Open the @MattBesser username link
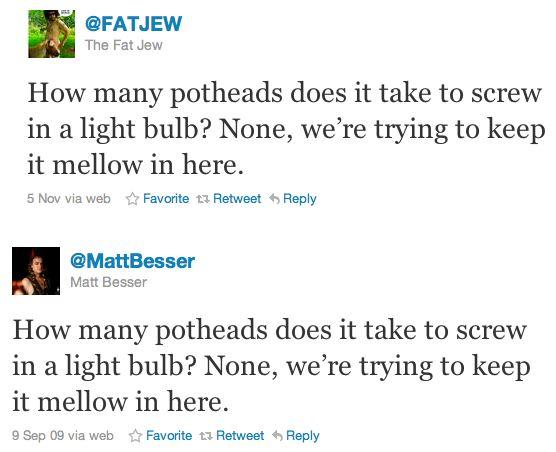 click(133, 261)
